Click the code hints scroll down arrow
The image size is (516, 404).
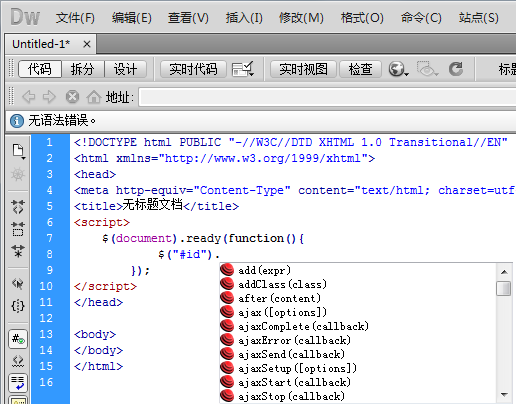(504, 395)
